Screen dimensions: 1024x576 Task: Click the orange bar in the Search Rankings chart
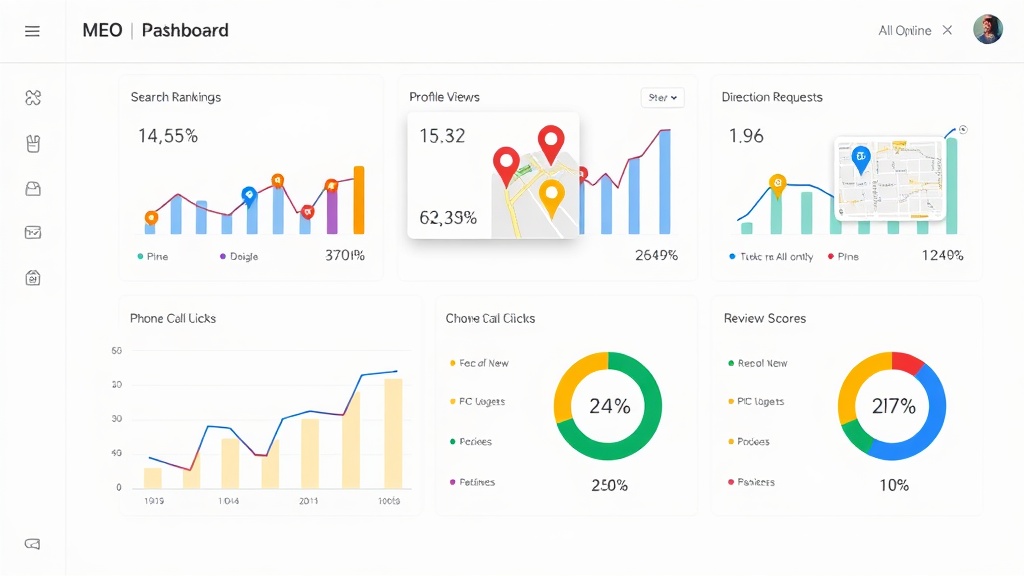(x=359, y=200)
